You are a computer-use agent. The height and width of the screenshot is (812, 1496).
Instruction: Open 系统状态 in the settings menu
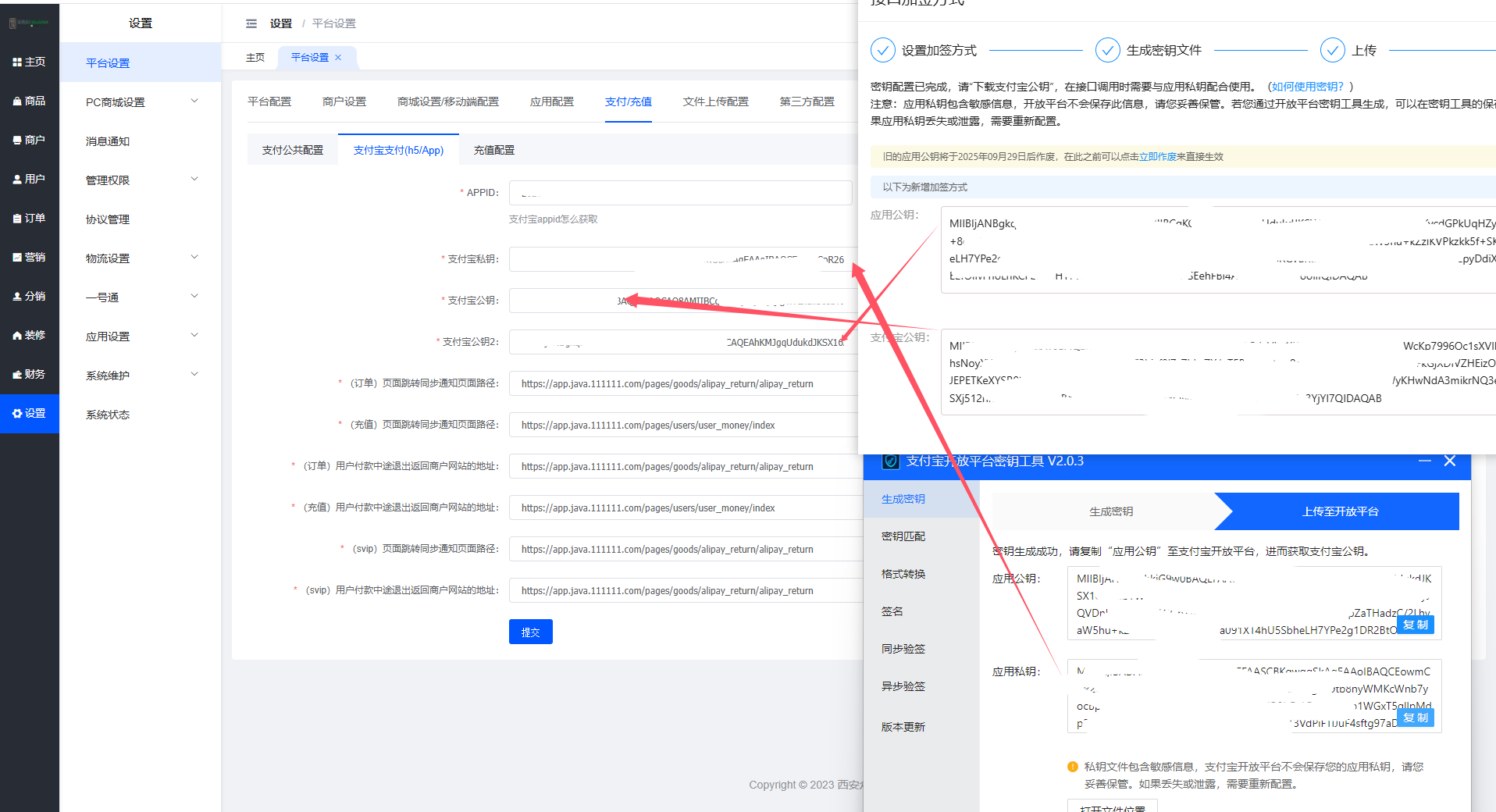[141, 414]
